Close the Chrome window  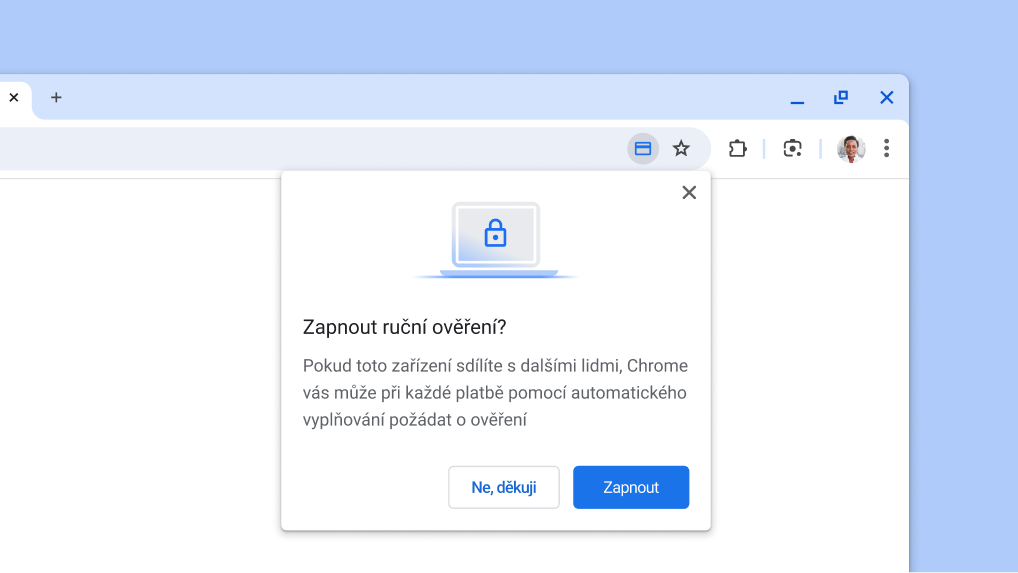886,97
